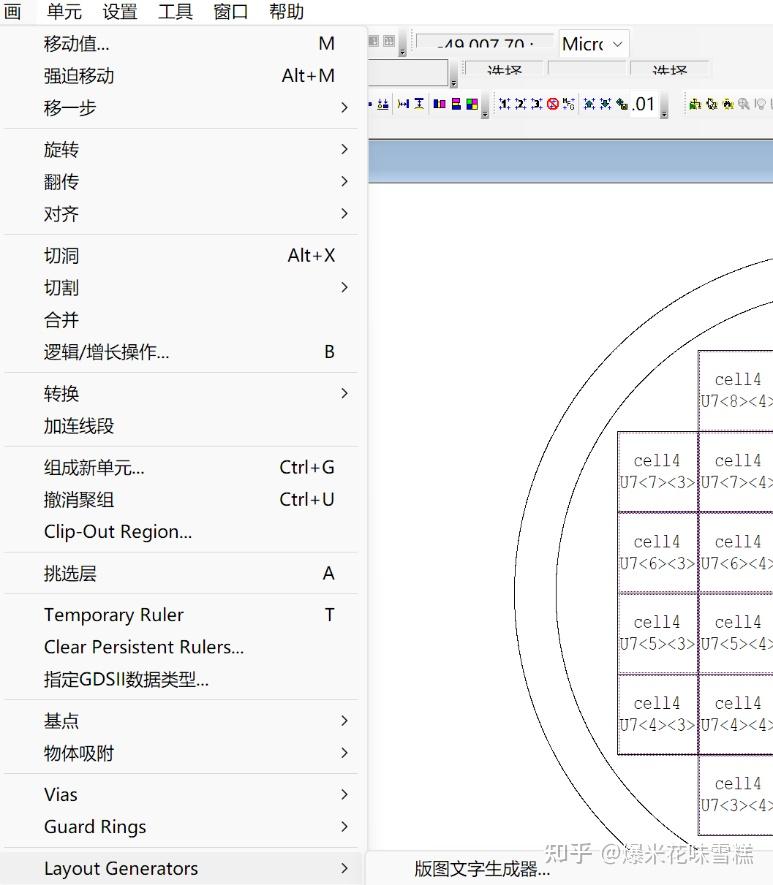Expand the 翻传 submenu arrow

click(344, 181)
